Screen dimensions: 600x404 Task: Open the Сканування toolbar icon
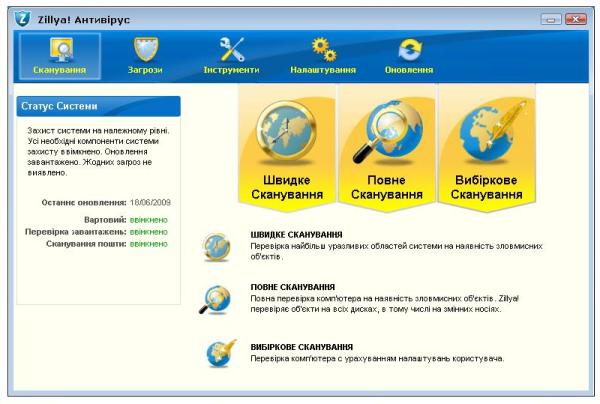click(x=60, y=50)
